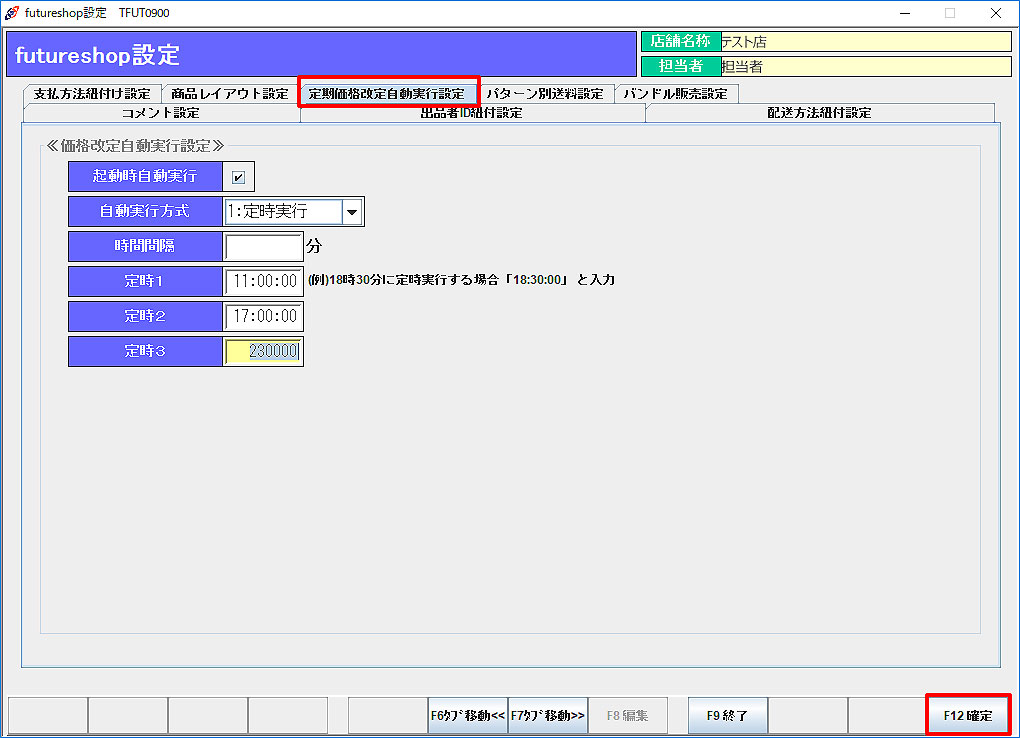
Task: Click the 時間間隔 minutes input field
Action: click(x=264, y=246)
